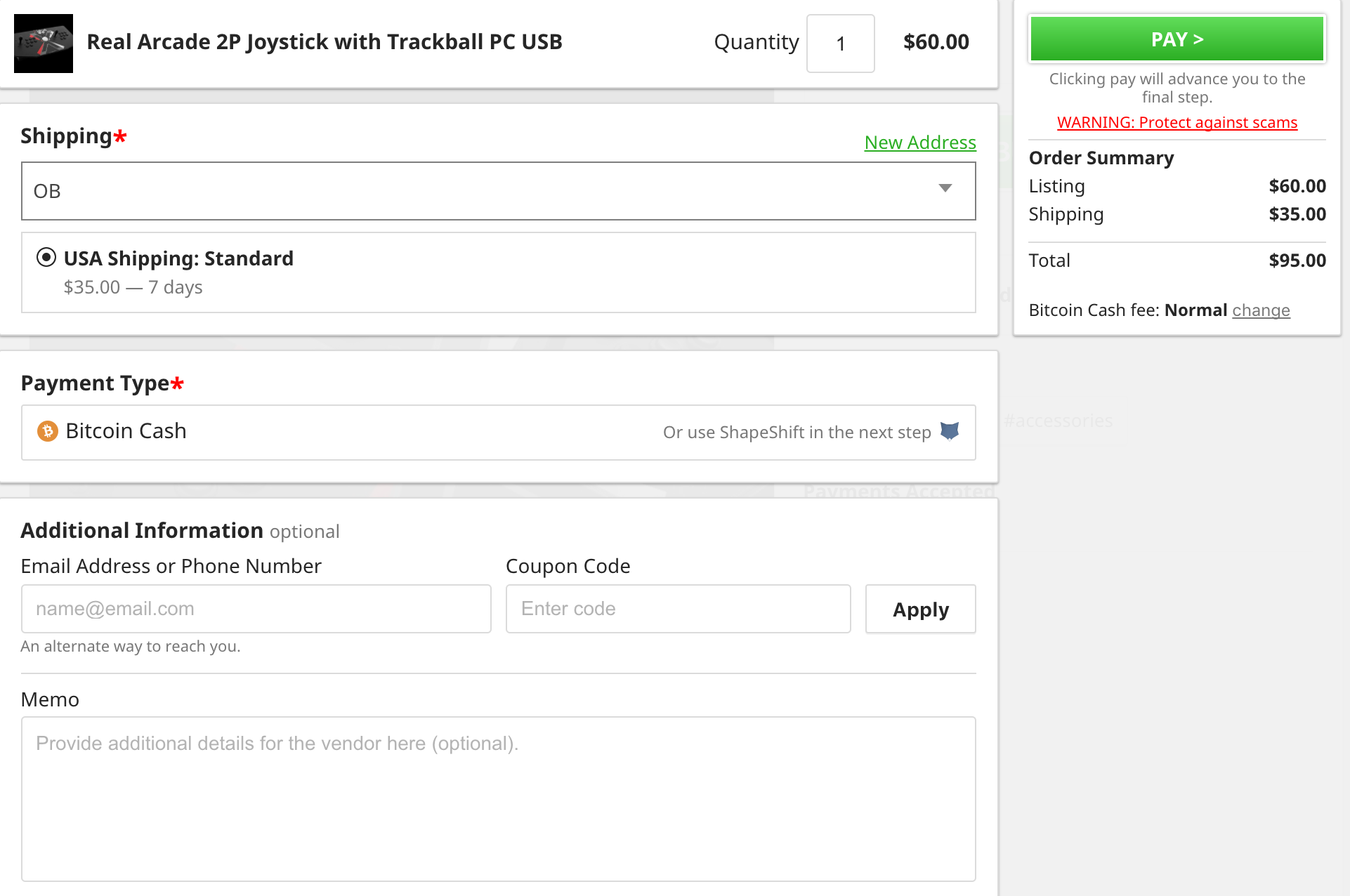1350x896 pixels.
Task: Change the Bitcoin Cash fee level
Action: [x=1261, y=310]
